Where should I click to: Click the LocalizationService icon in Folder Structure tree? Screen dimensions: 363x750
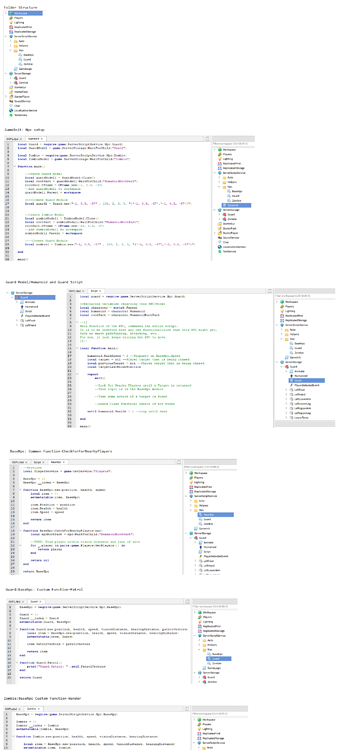click(11, 110)
